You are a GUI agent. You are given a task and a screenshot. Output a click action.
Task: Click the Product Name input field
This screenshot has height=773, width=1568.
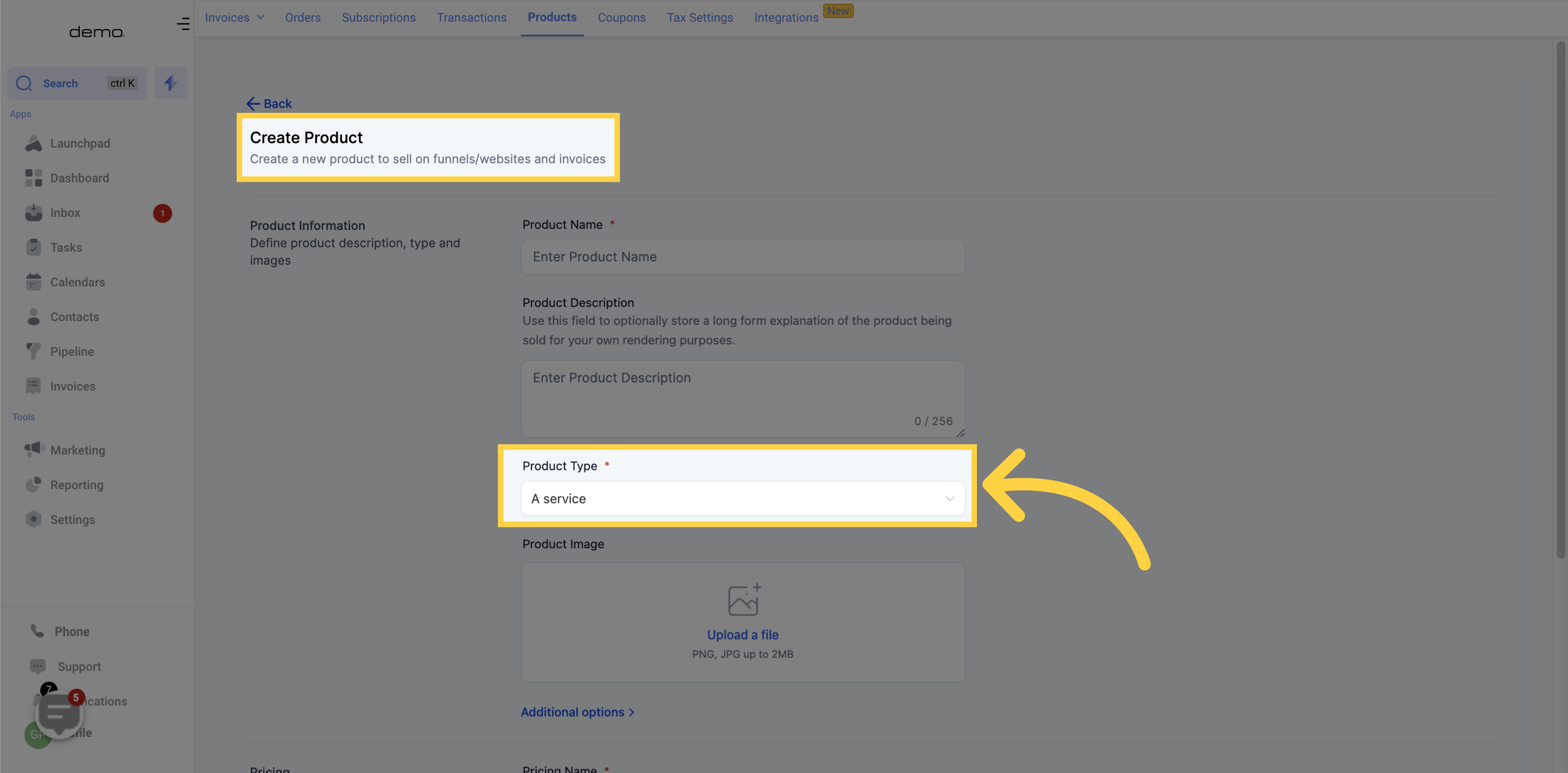(x=742, y=257)
